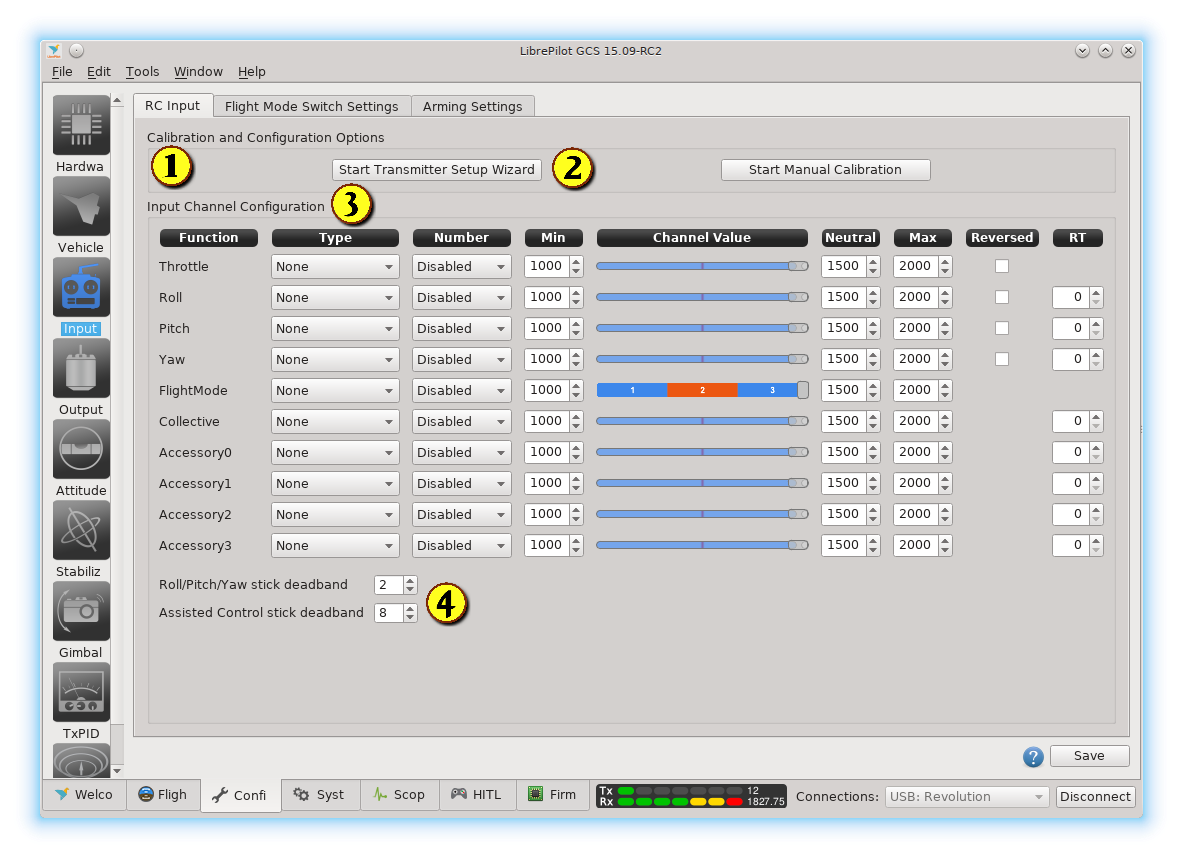Open the Connections USB: Revolution dropdown
1183x858 pixels.
point(966,796)
